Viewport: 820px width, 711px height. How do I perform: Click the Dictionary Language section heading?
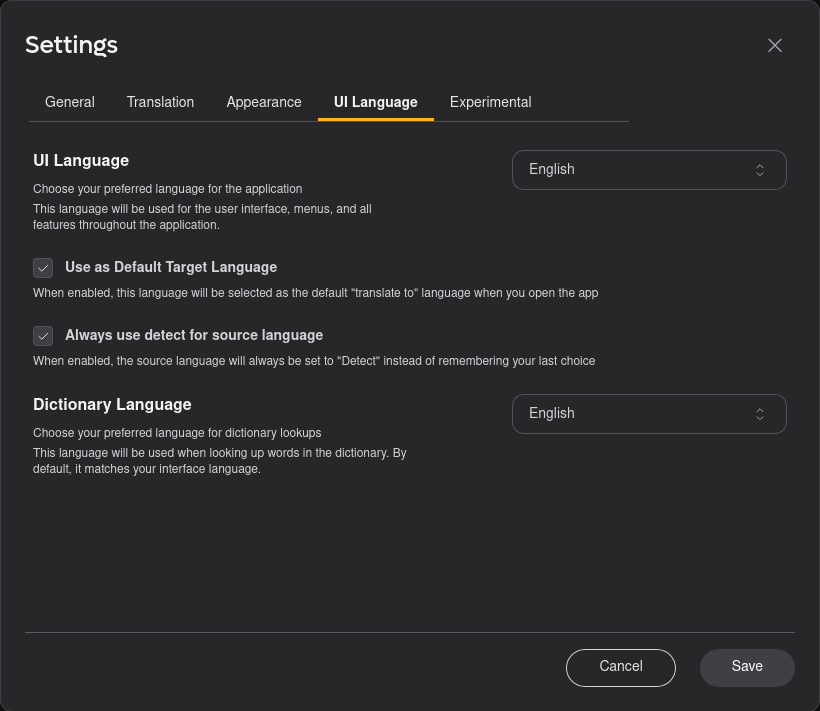[x=112, y=404]
